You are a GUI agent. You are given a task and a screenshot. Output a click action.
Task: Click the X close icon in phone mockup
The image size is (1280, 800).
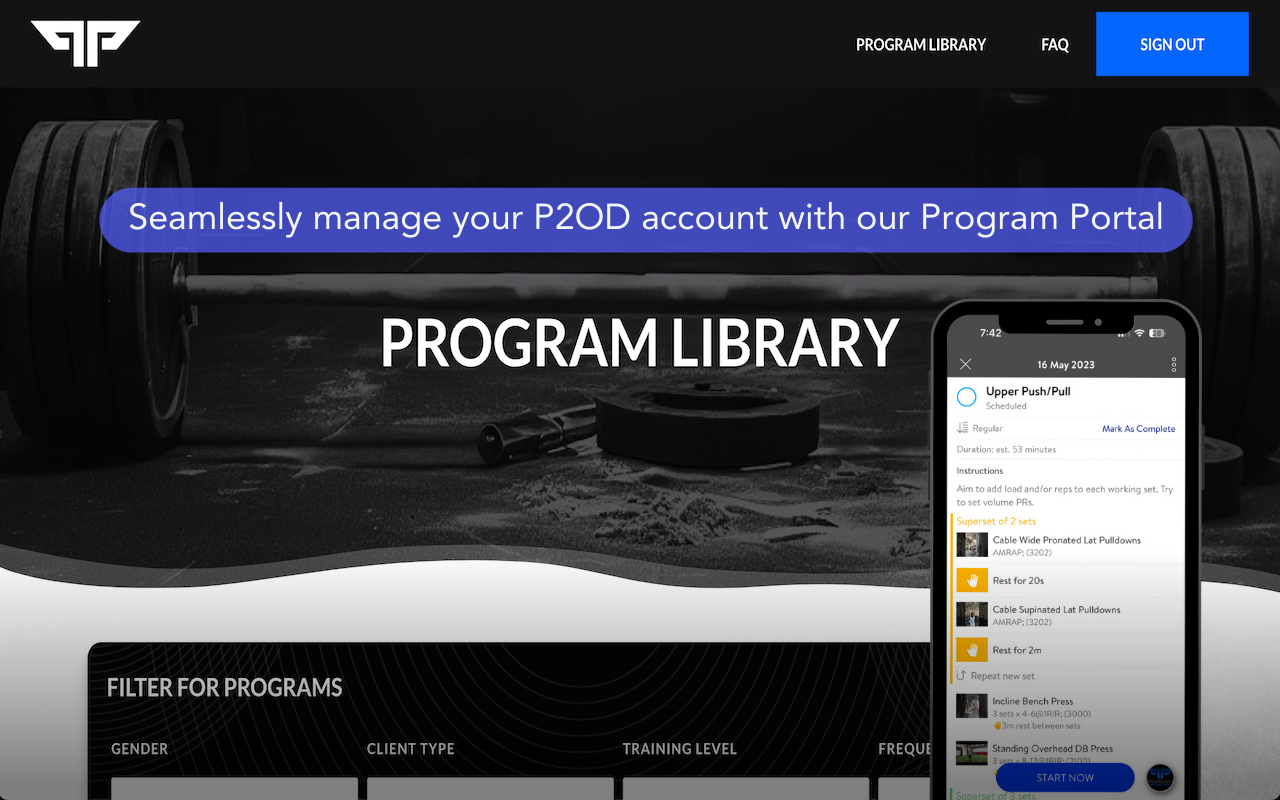pyautogui.click(x=965, y=364)
